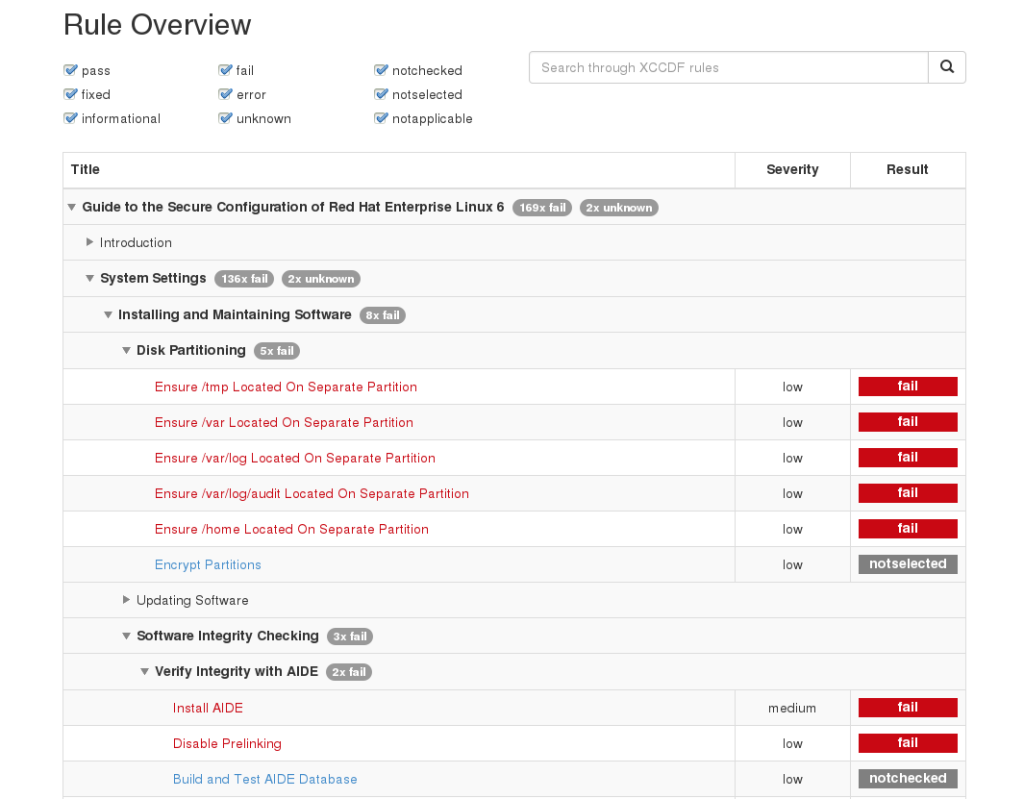Collapse Software Integrity Checking group
Viewport: 1024px width, 799px height.
127,636
